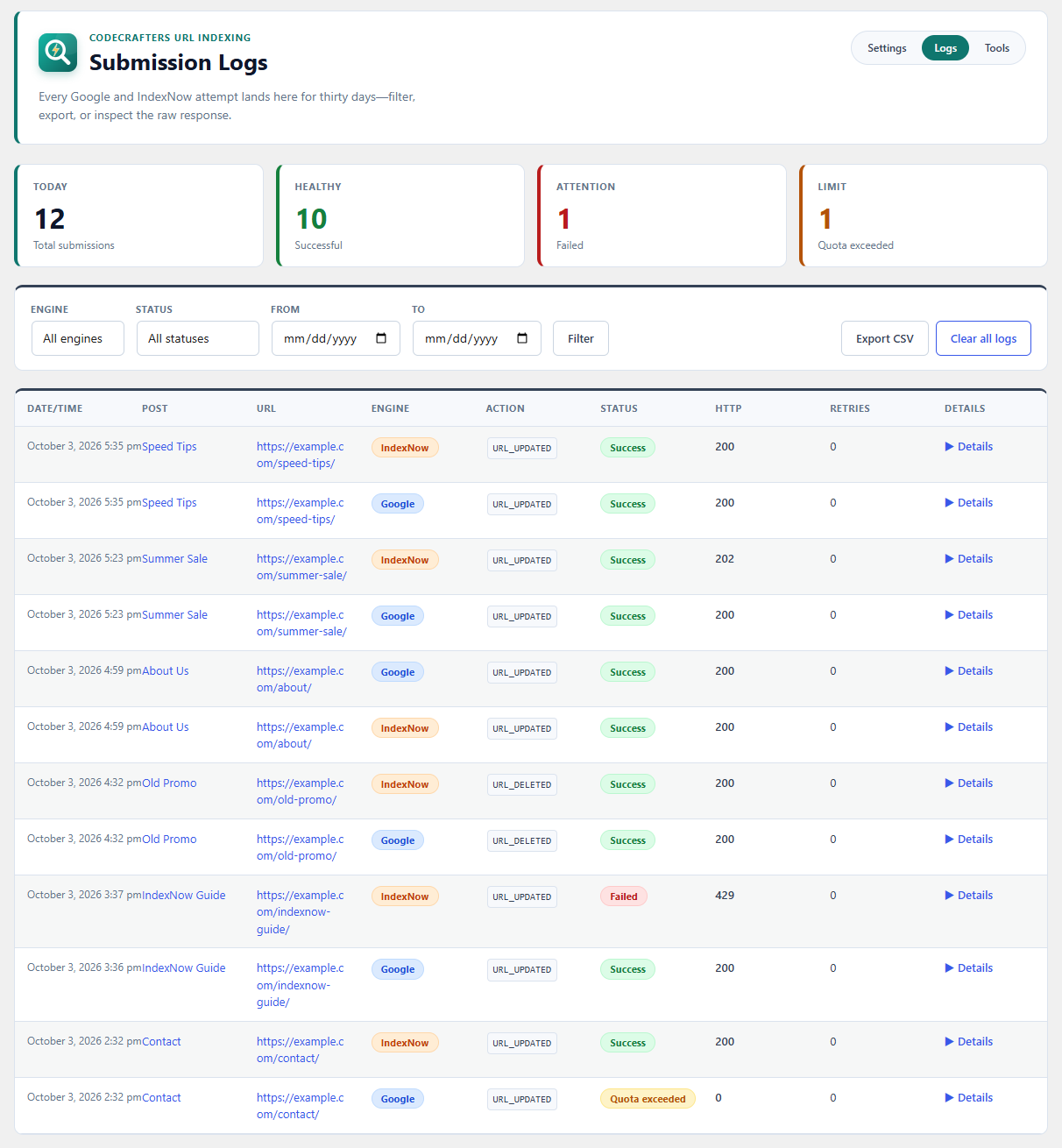Expand Details for Google Speed Tips row

pos(968,502)
